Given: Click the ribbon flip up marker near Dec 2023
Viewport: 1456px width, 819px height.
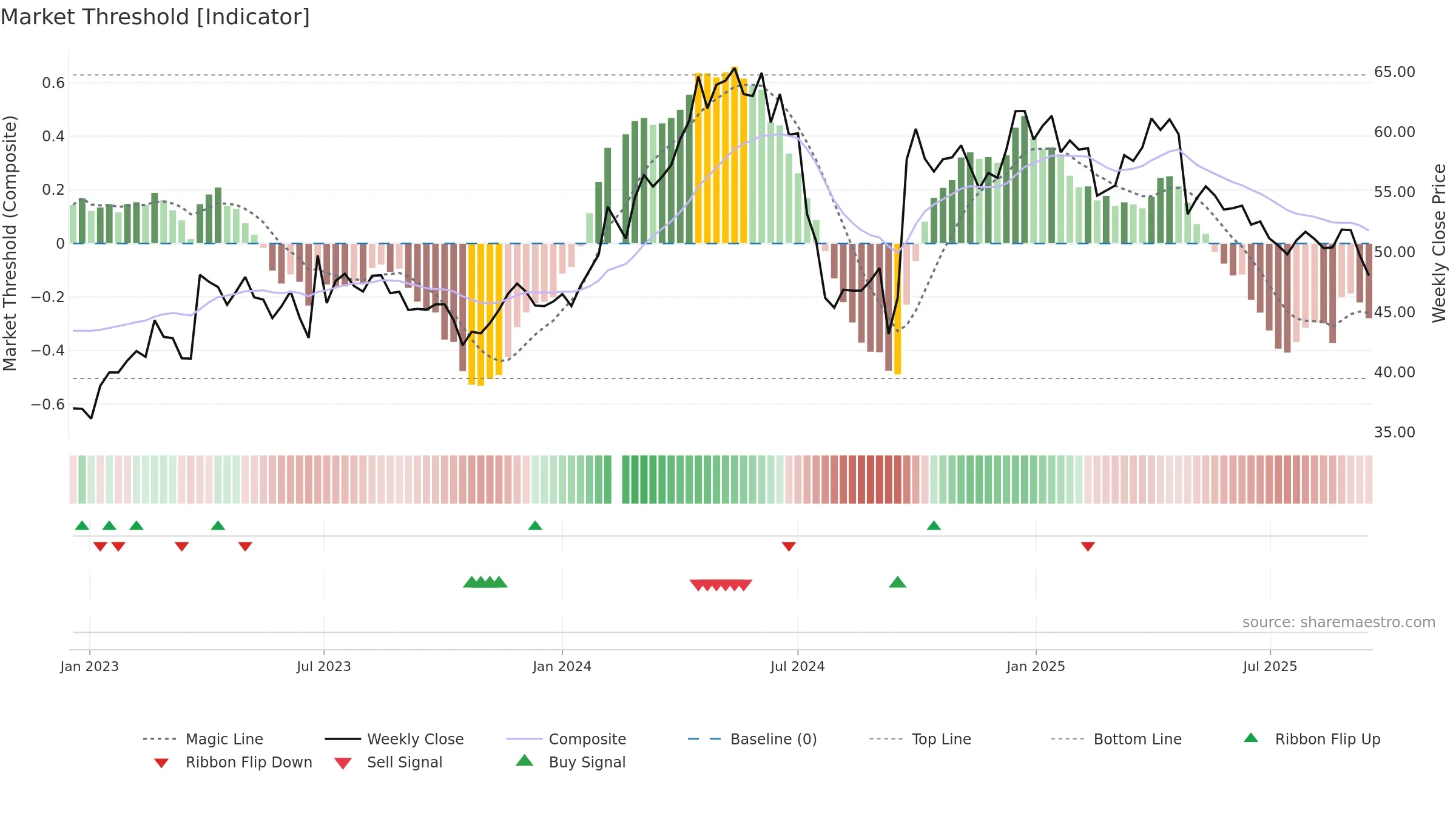Looking at the screenshot, I should [x=535, y=525].
